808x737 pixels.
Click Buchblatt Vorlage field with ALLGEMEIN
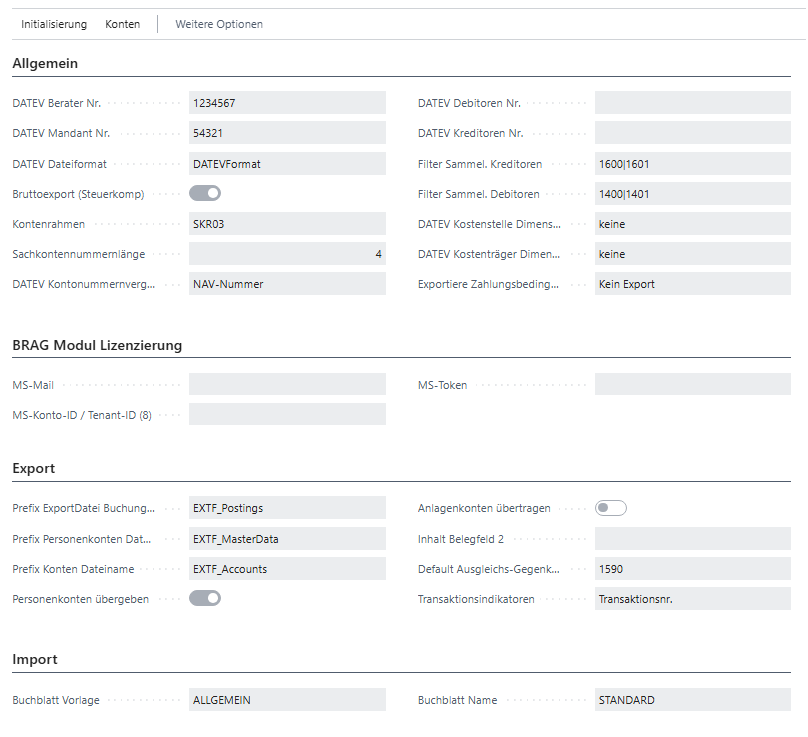[x=287, y=700]
